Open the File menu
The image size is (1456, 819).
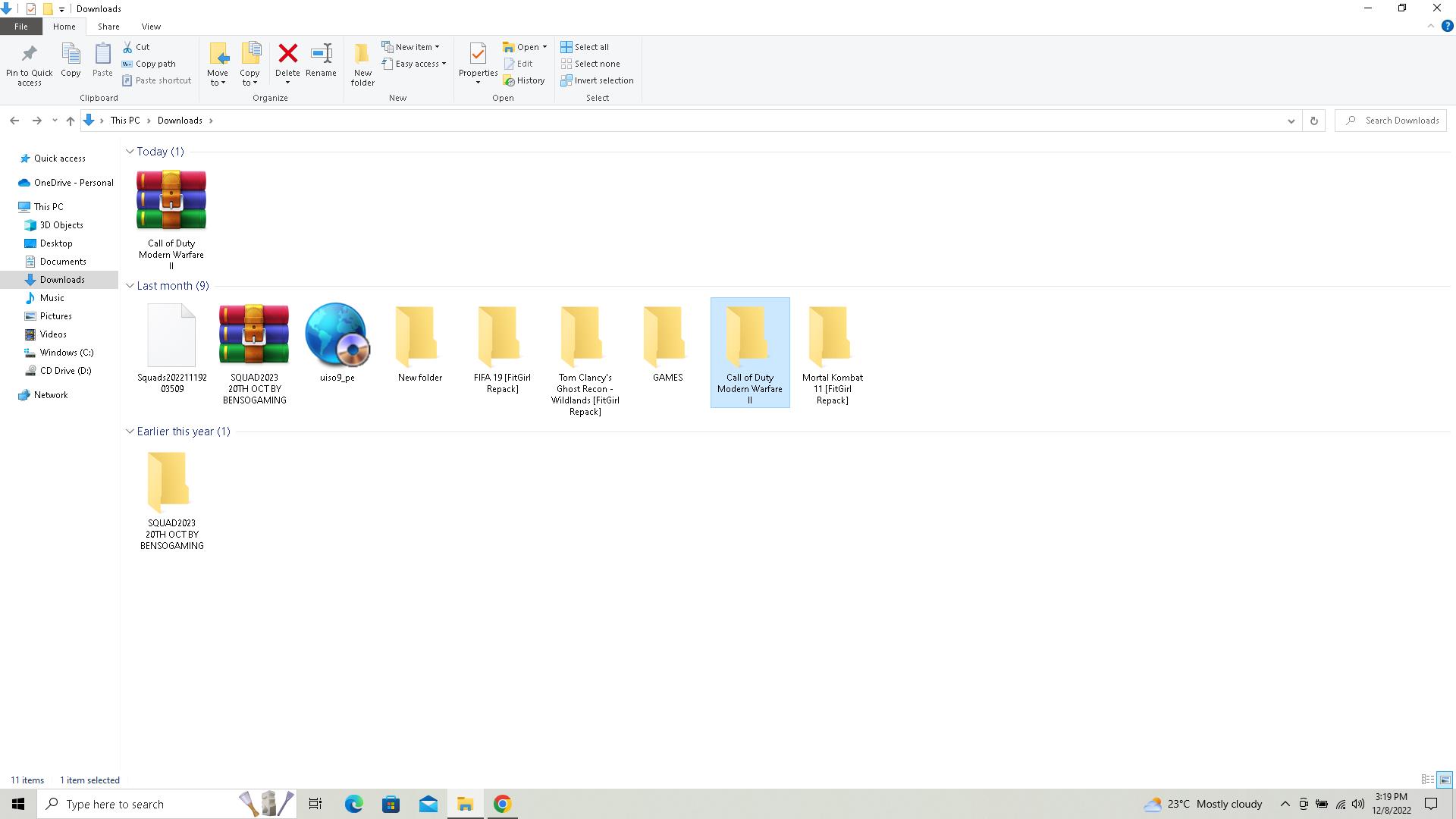click(x=21, y=27)
